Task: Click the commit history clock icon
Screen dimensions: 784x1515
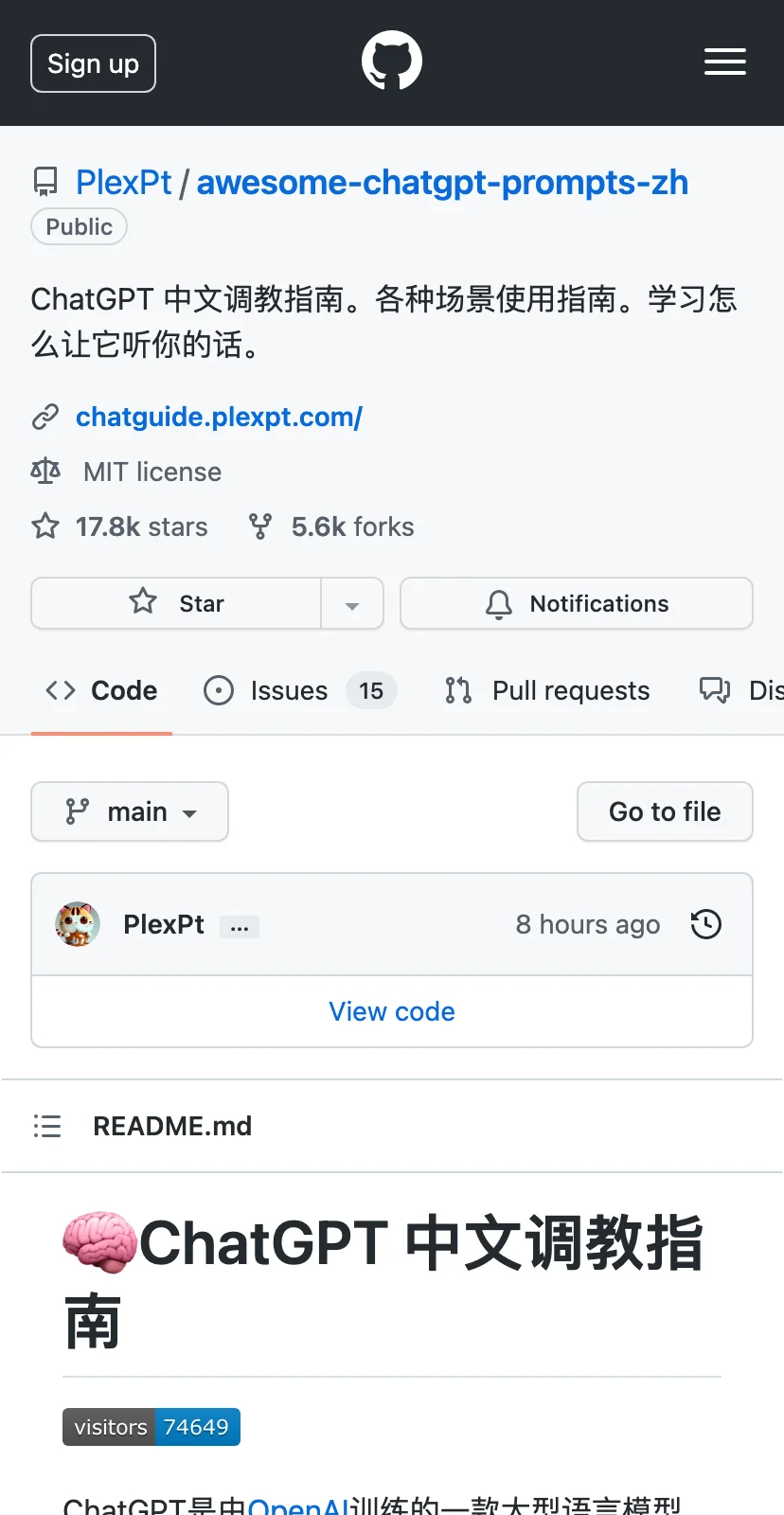Action: pos(706,924)
